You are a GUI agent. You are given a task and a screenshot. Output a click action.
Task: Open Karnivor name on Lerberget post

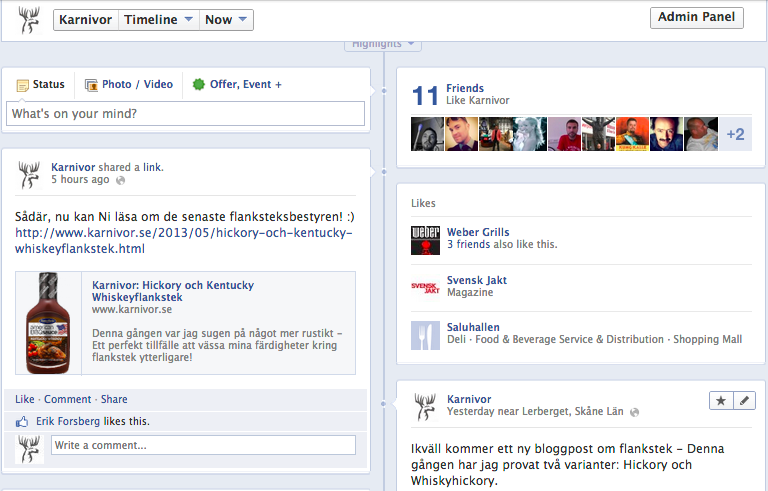click(469, 399)
